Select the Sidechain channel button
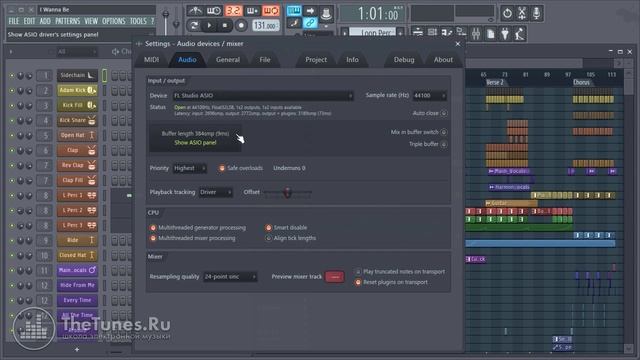Viewport: 640px width, 360px height. (x=77, y=75)
